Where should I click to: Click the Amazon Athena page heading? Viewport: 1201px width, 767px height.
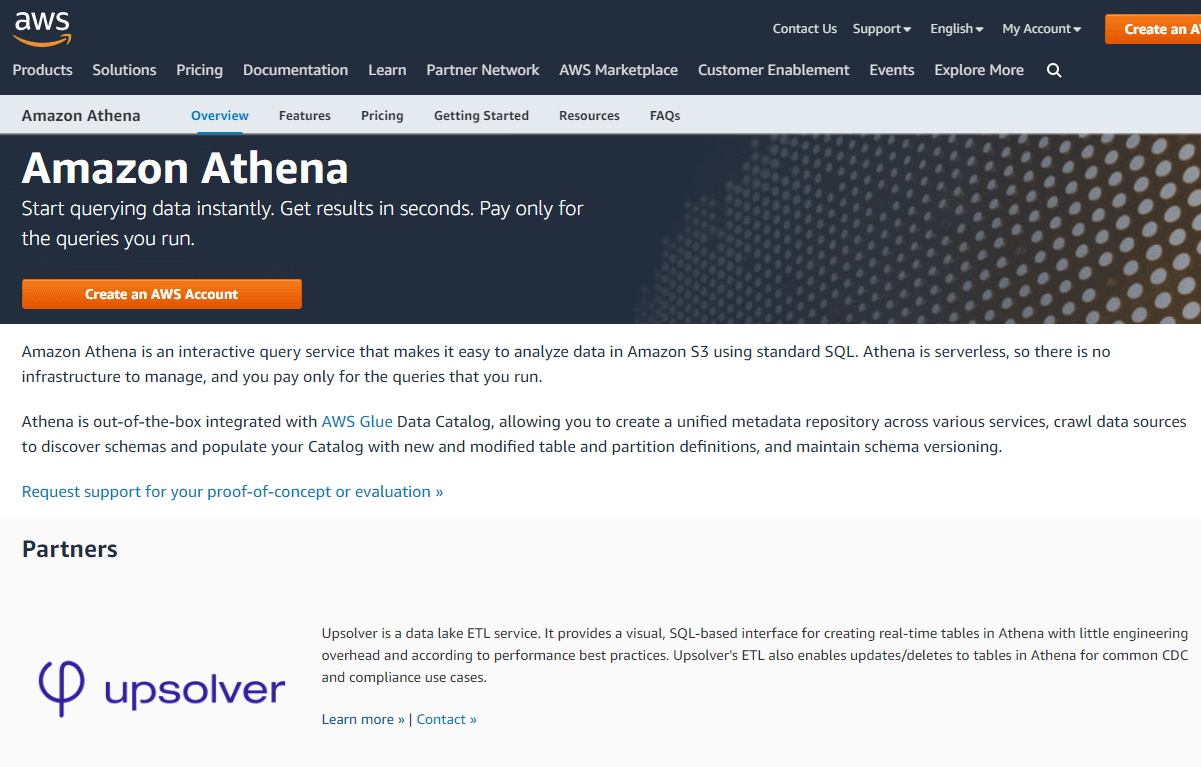point(185,168)
